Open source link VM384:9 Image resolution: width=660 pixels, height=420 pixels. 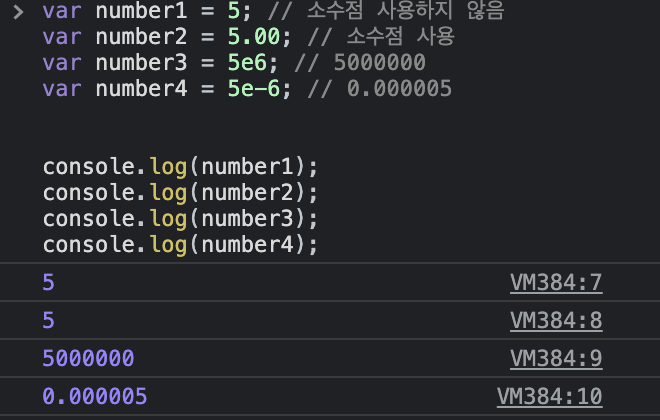coord(556,359)
